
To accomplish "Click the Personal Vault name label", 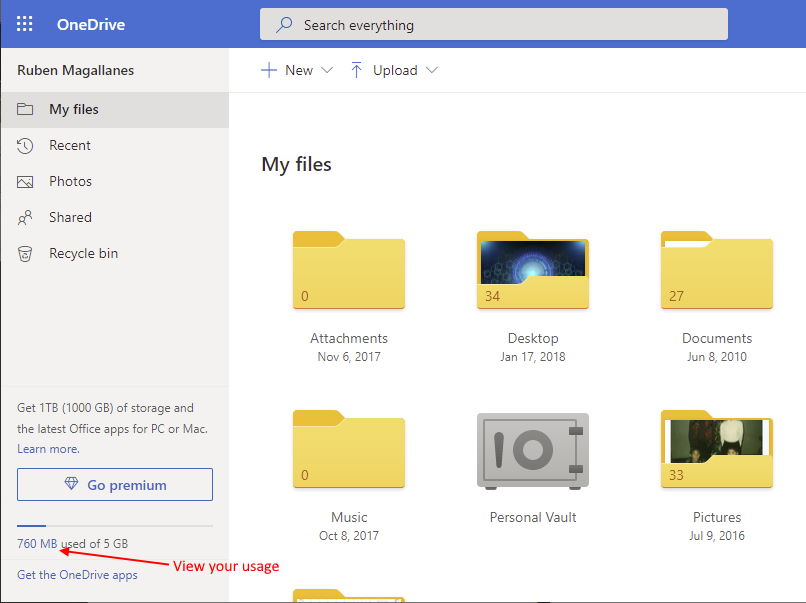I will [x=533, y=517].
